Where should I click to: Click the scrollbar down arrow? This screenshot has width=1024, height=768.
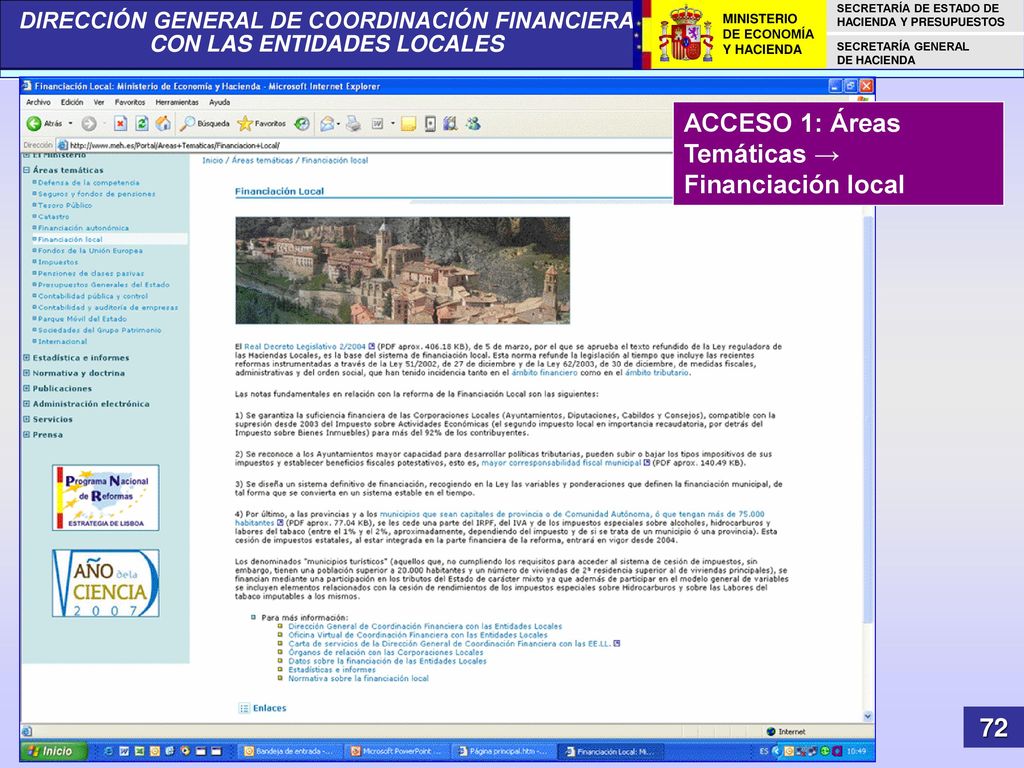868,716
